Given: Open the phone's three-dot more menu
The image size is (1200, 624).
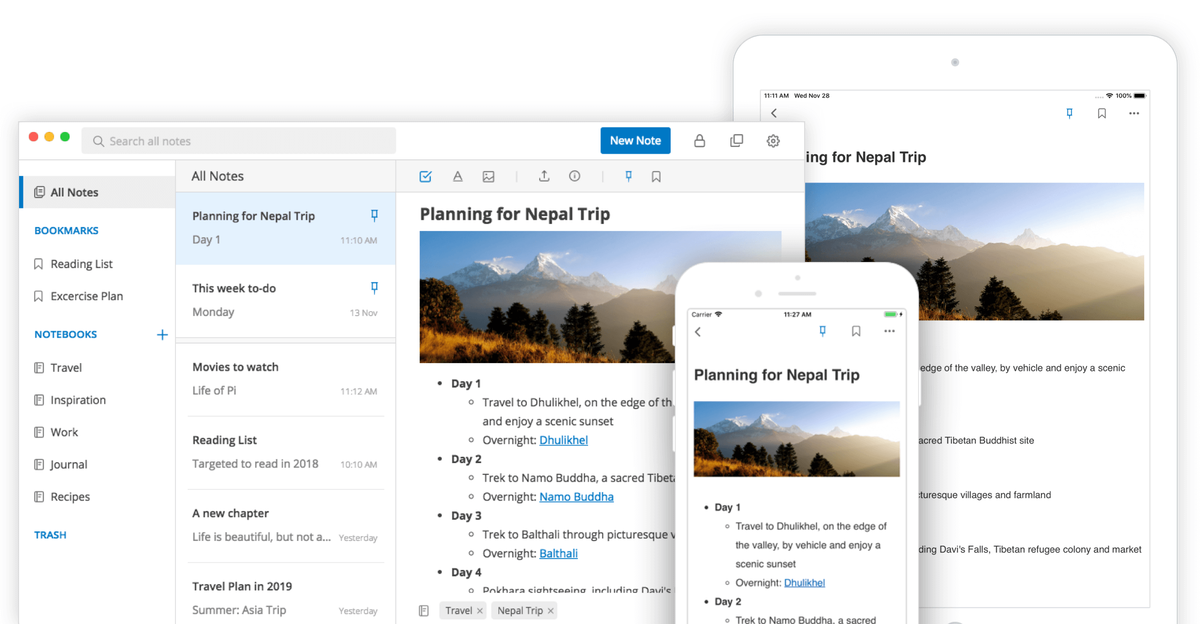Looking at the screenshot, I should pyautogui.click(x=889, y=331).
